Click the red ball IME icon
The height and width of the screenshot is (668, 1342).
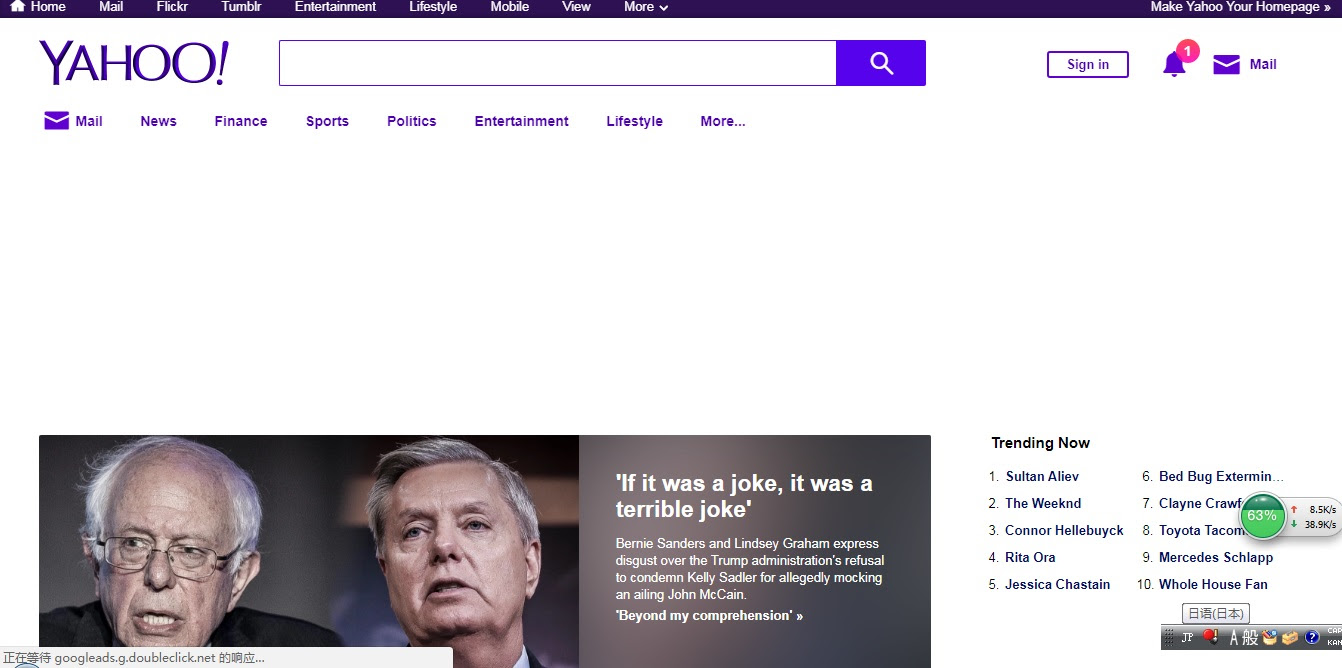(1210, 637)
